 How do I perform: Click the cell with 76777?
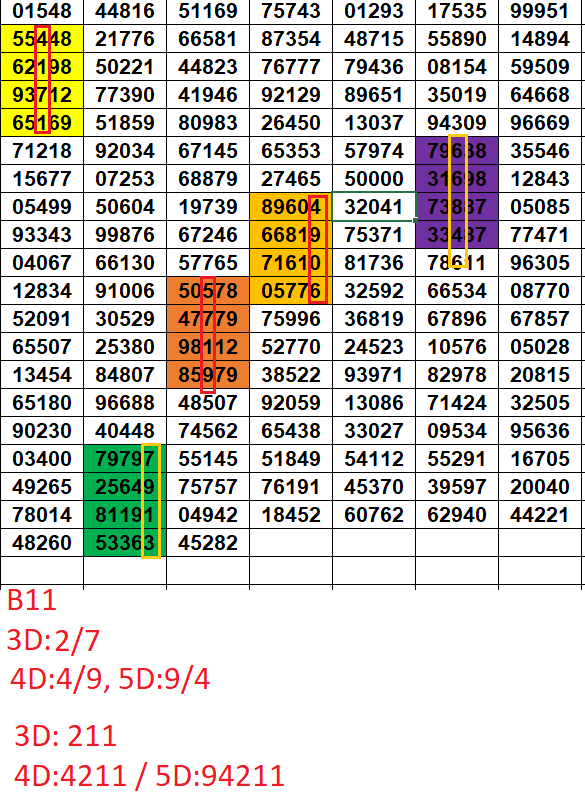(291, 67)
